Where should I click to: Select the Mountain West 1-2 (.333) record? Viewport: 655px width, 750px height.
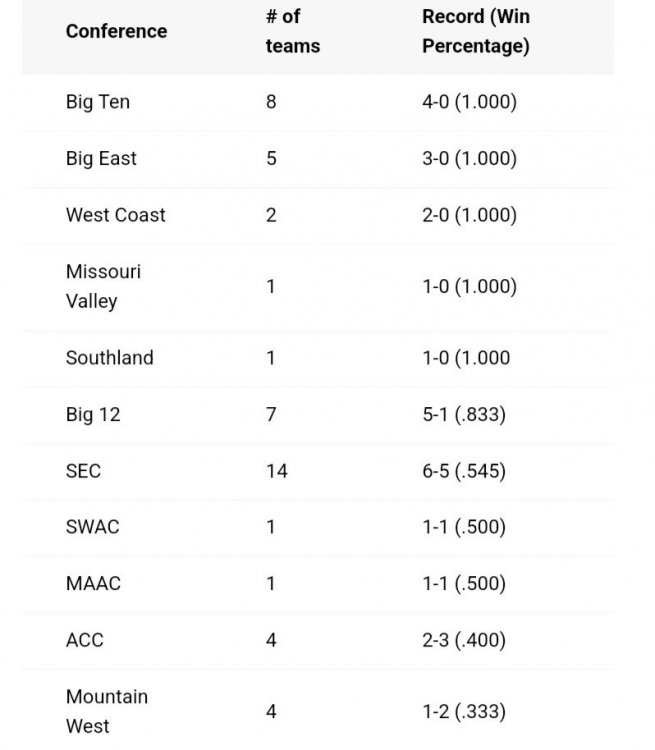464,712
